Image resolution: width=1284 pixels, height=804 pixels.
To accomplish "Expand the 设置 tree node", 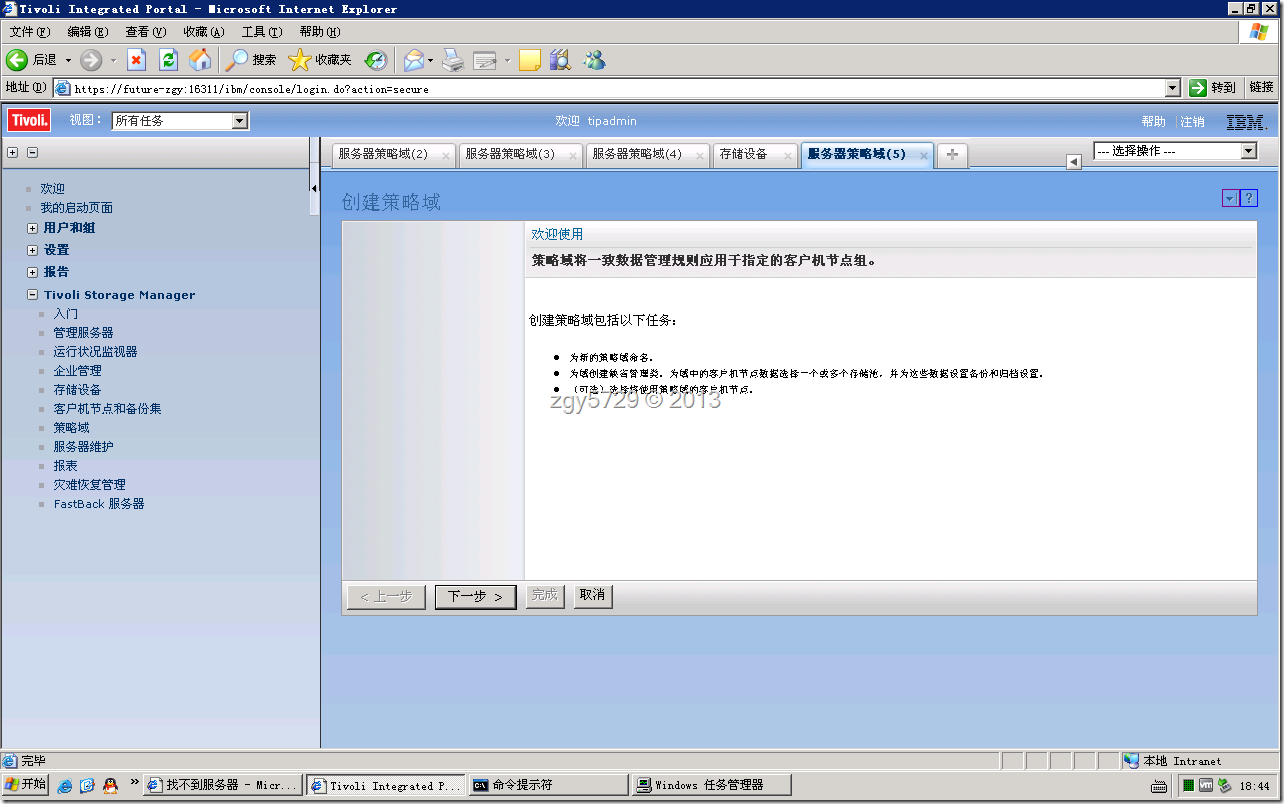I will pyautogui.click(x=32, y=250).
